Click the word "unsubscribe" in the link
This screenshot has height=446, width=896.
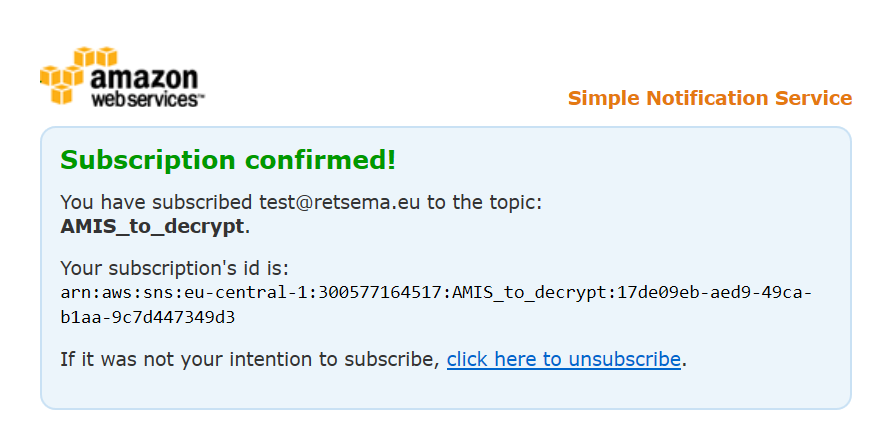[623, 359]
